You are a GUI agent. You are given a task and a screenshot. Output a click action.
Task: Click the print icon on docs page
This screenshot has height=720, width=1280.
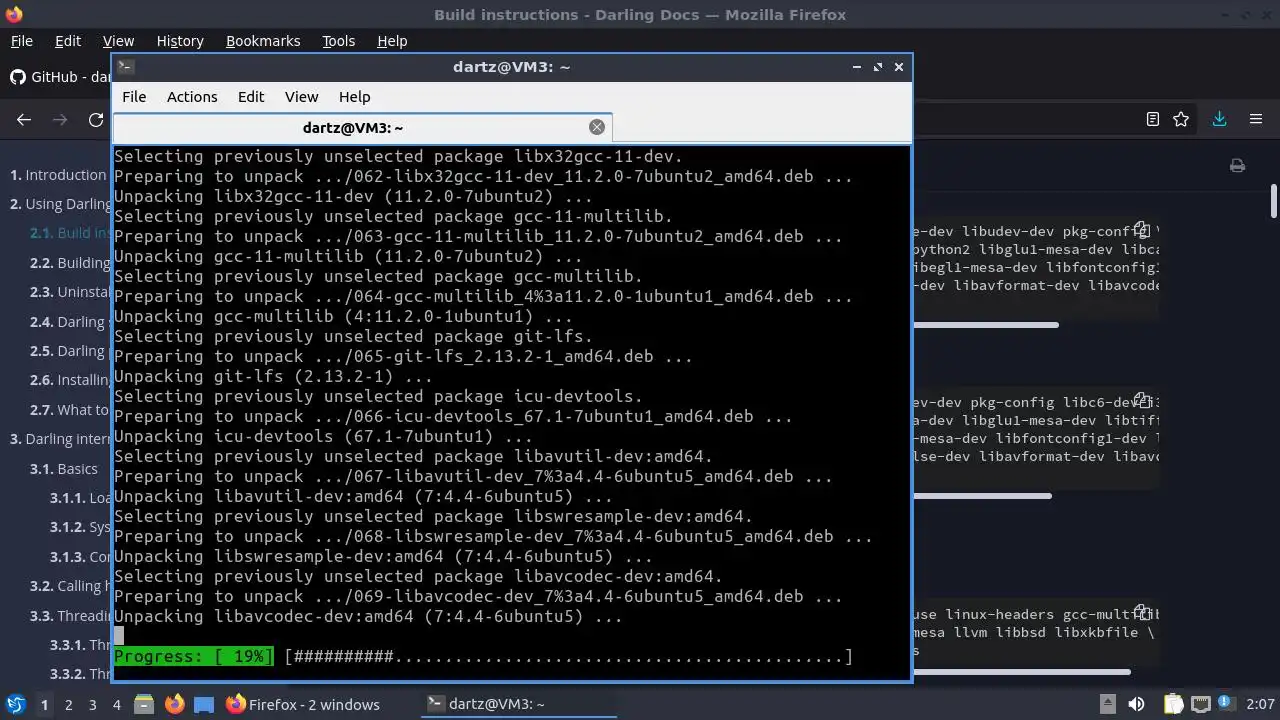pos(1237,166)
